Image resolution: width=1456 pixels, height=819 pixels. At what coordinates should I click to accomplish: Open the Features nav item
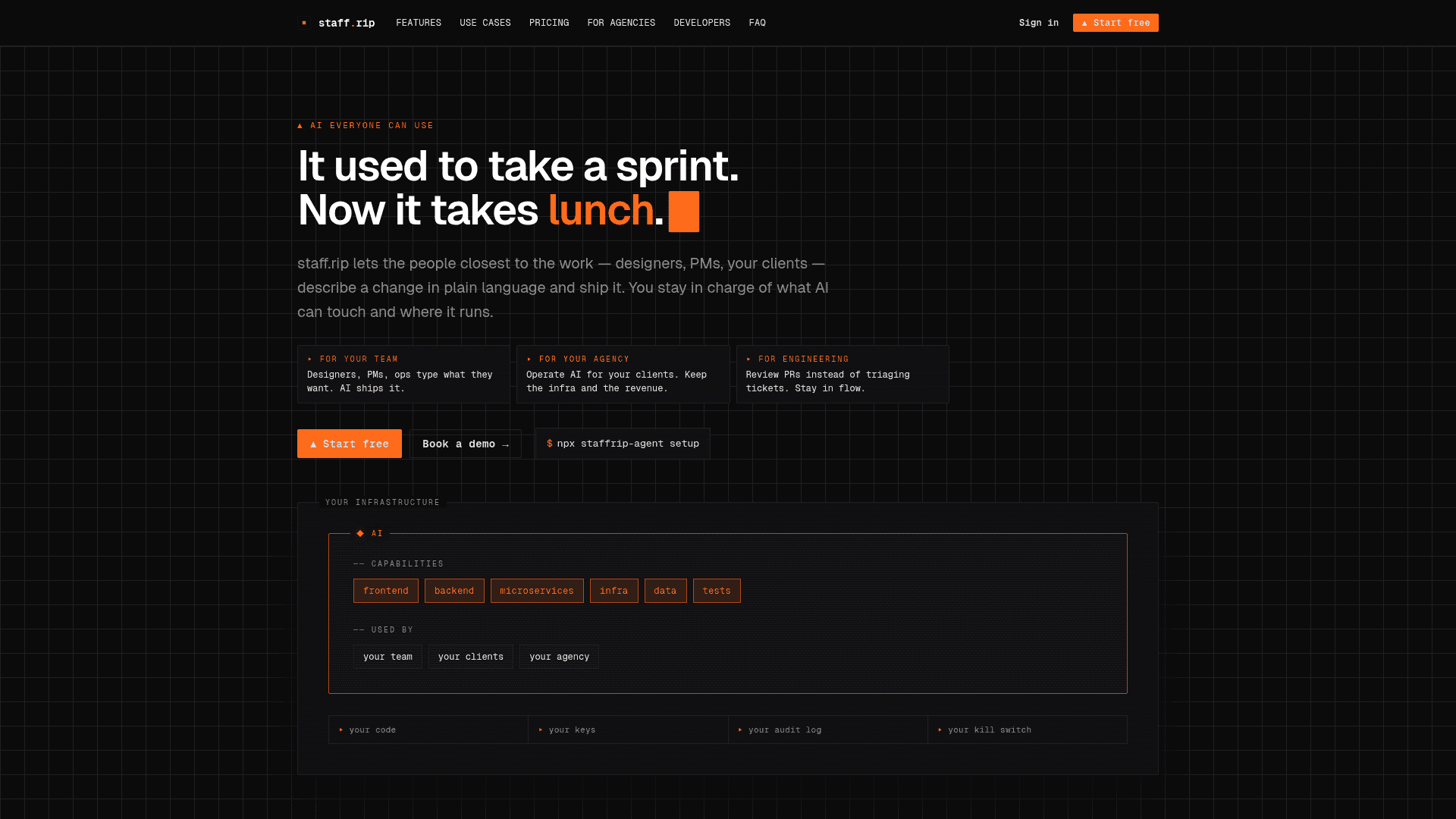419,23
